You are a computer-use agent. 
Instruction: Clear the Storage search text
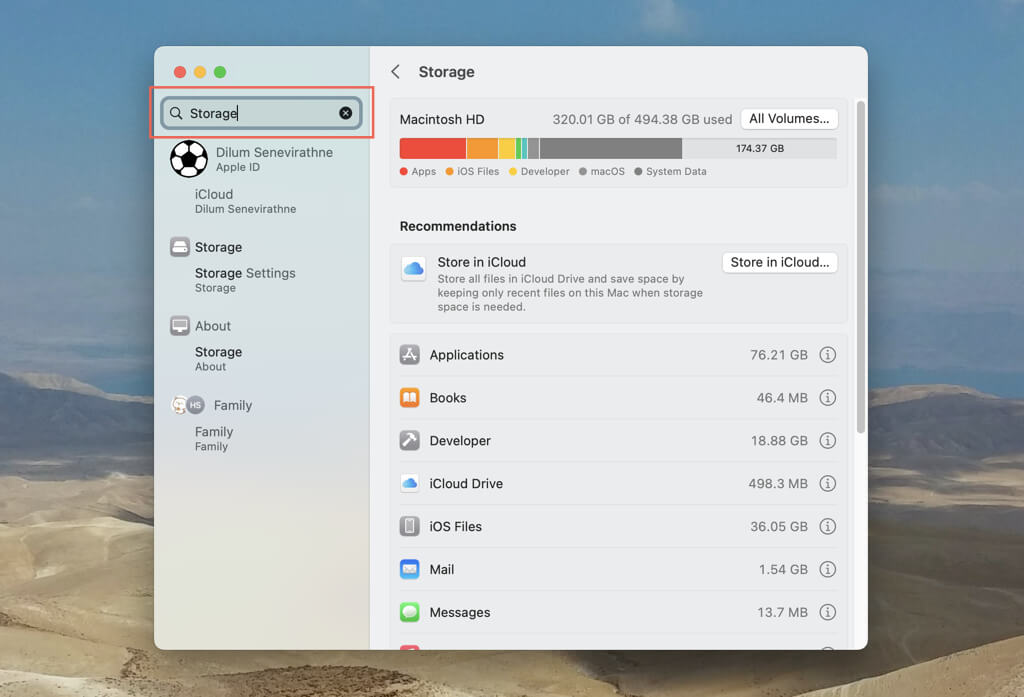[x=345, y=113]
